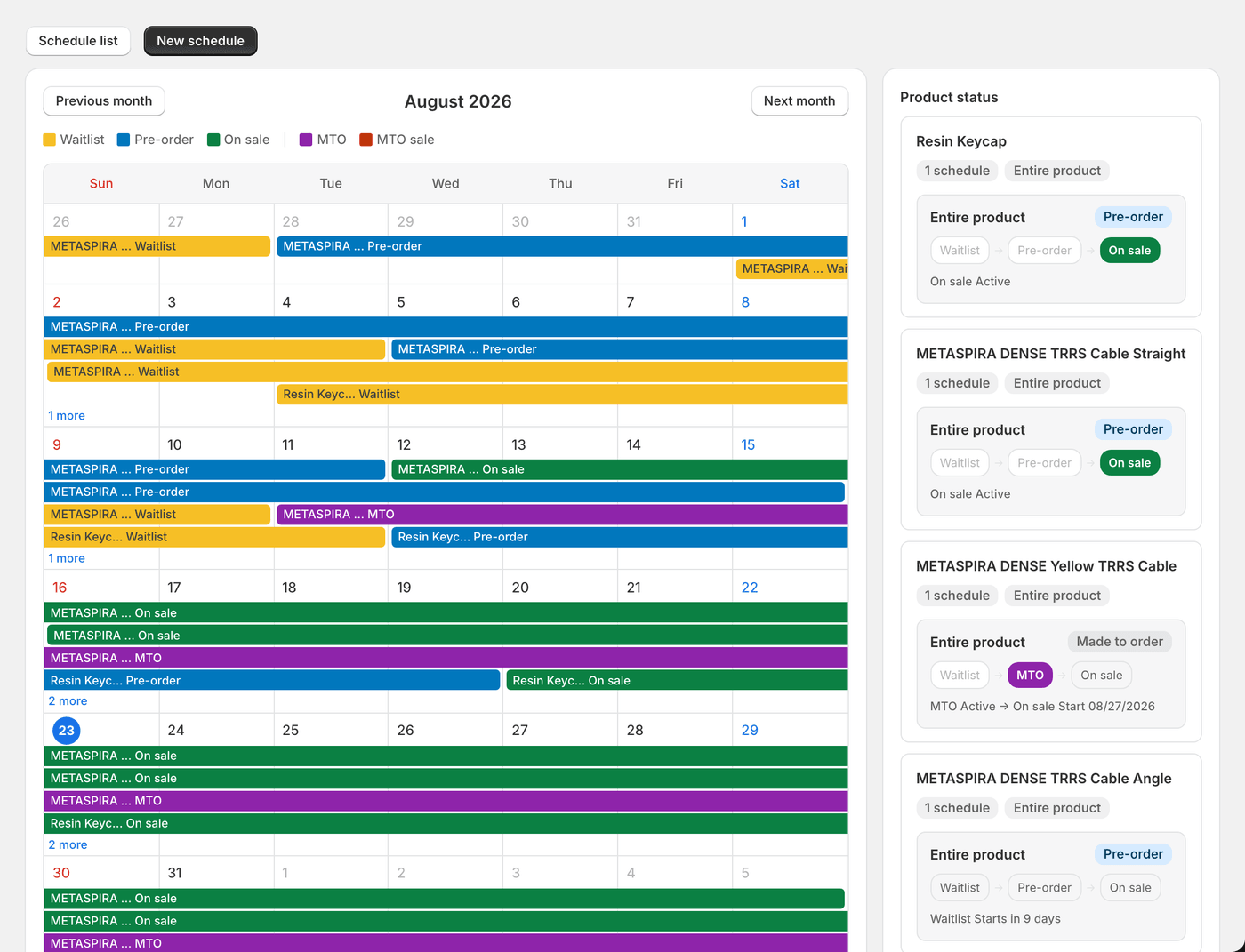Screen dimensions: 1245x952
Task: Open Resin Keycap On sale event in August 23 week
Action: tap(446, 823)
